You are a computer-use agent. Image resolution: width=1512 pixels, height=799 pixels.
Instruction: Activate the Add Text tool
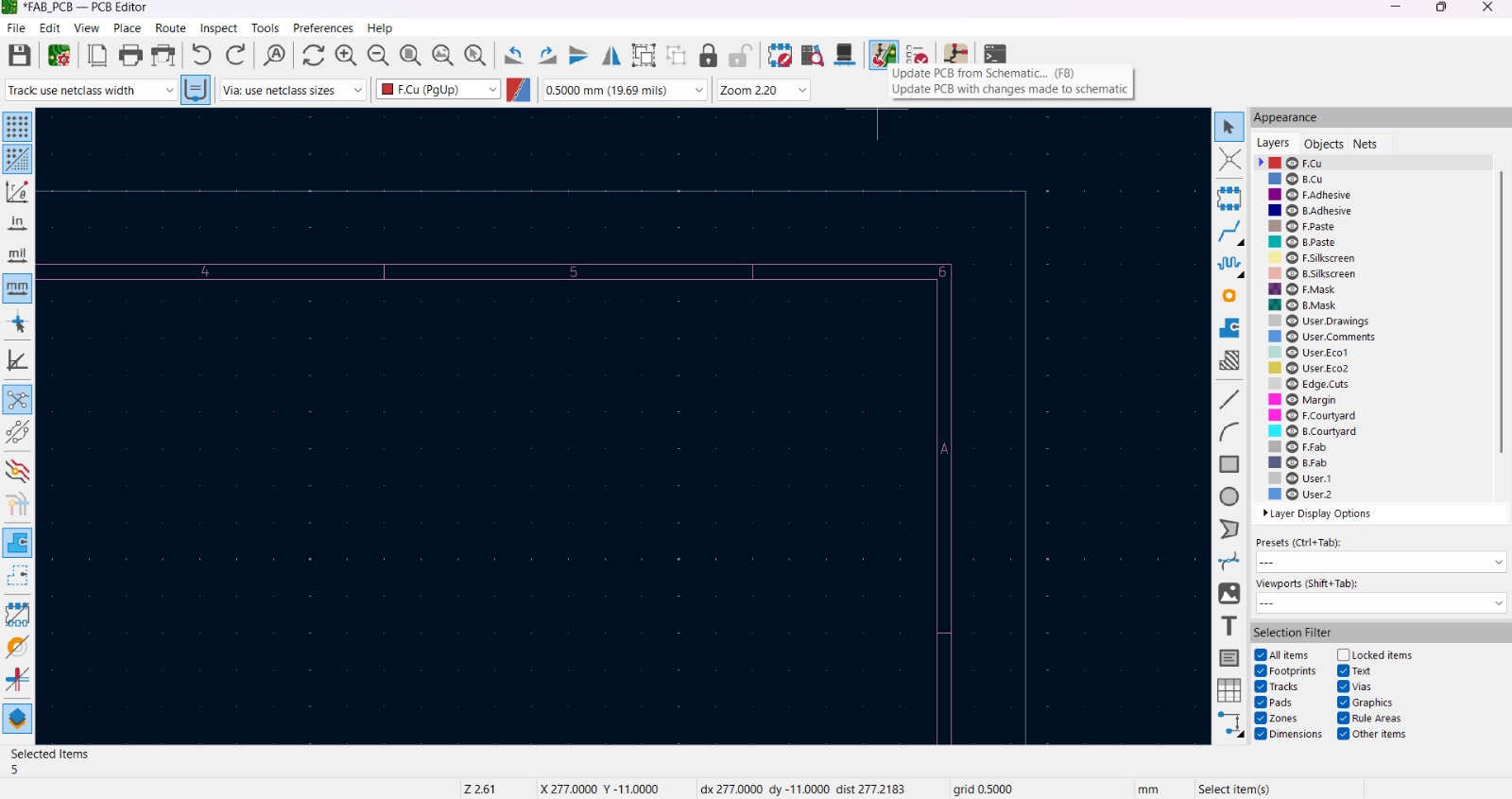click(1229, 626)
